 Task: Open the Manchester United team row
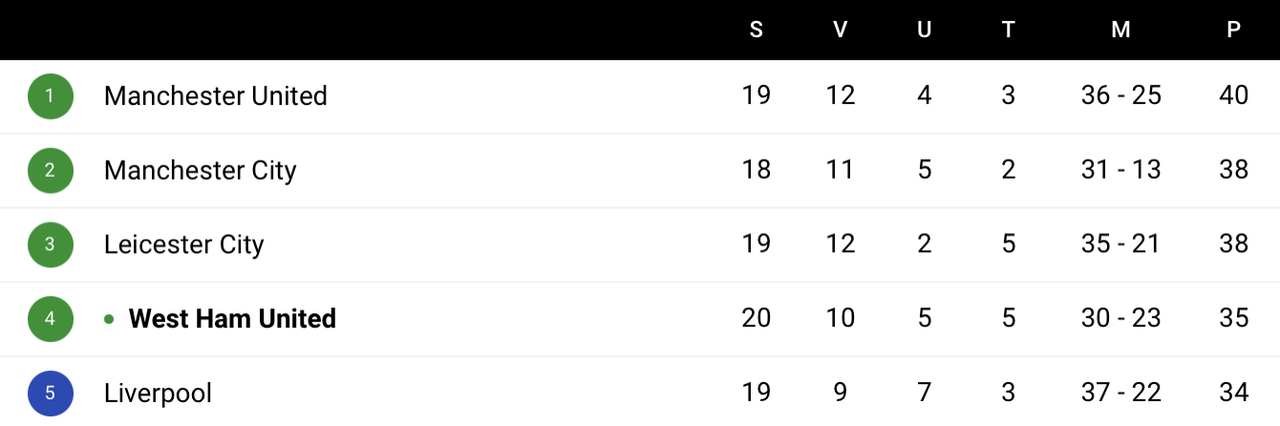coord(640,97)
